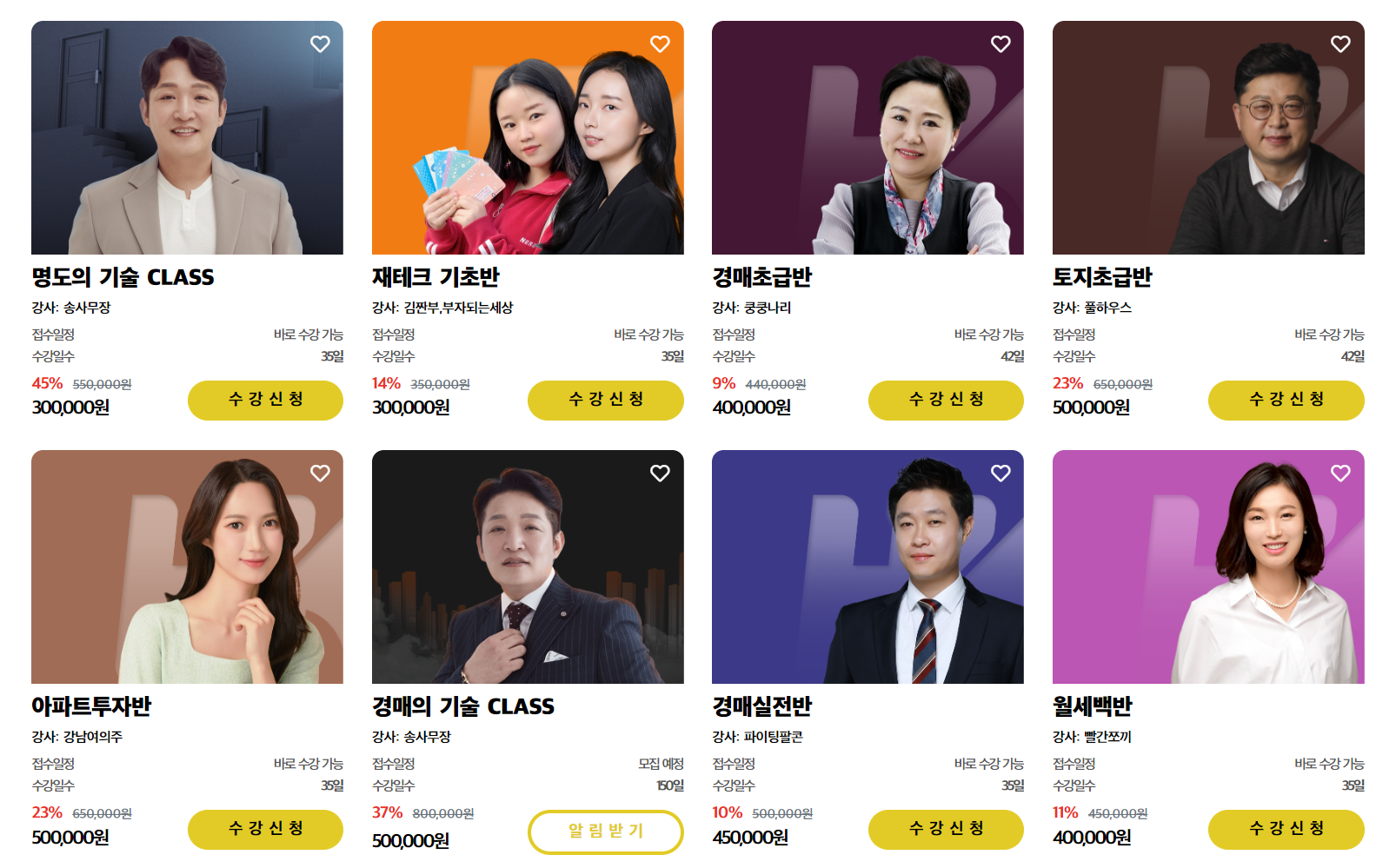The height and width of the screenshot is (868, 1396).
Task: Favorite the 명도의 기술 CLASS heart icon
Action: click(x=320, y=44)
